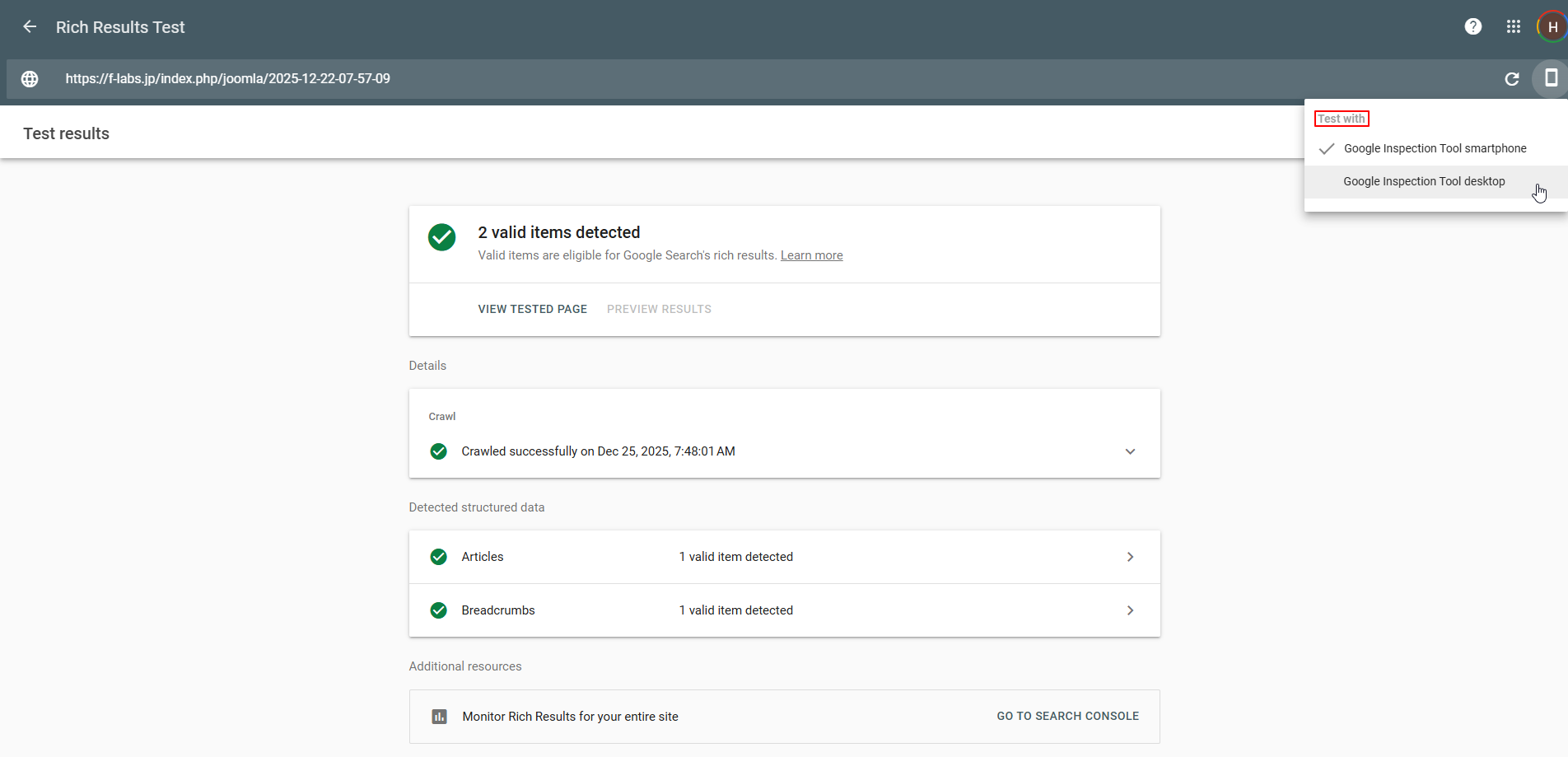Screen dimensions: 1568x757
Task: Click the refresh test icon
Action: coord(1511,79)
